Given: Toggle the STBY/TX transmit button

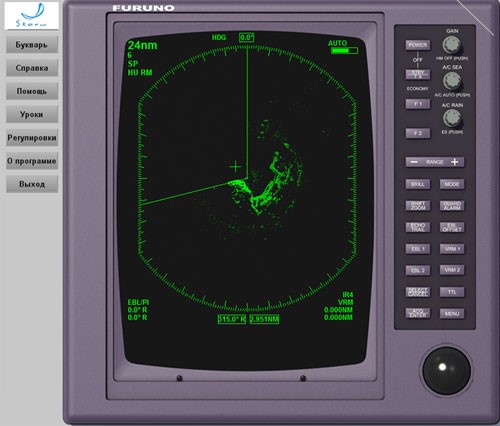Looking at the screenshot, I should (x=418, y=74).
